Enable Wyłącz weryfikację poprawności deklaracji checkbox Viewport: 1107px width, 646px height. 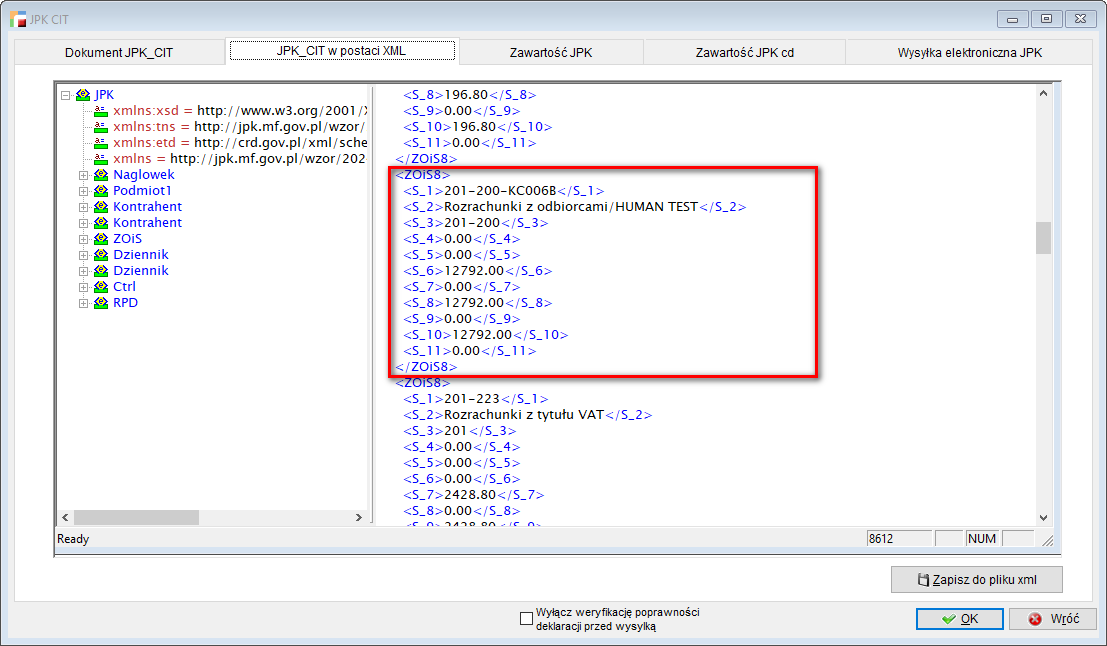tap(527, 619)
